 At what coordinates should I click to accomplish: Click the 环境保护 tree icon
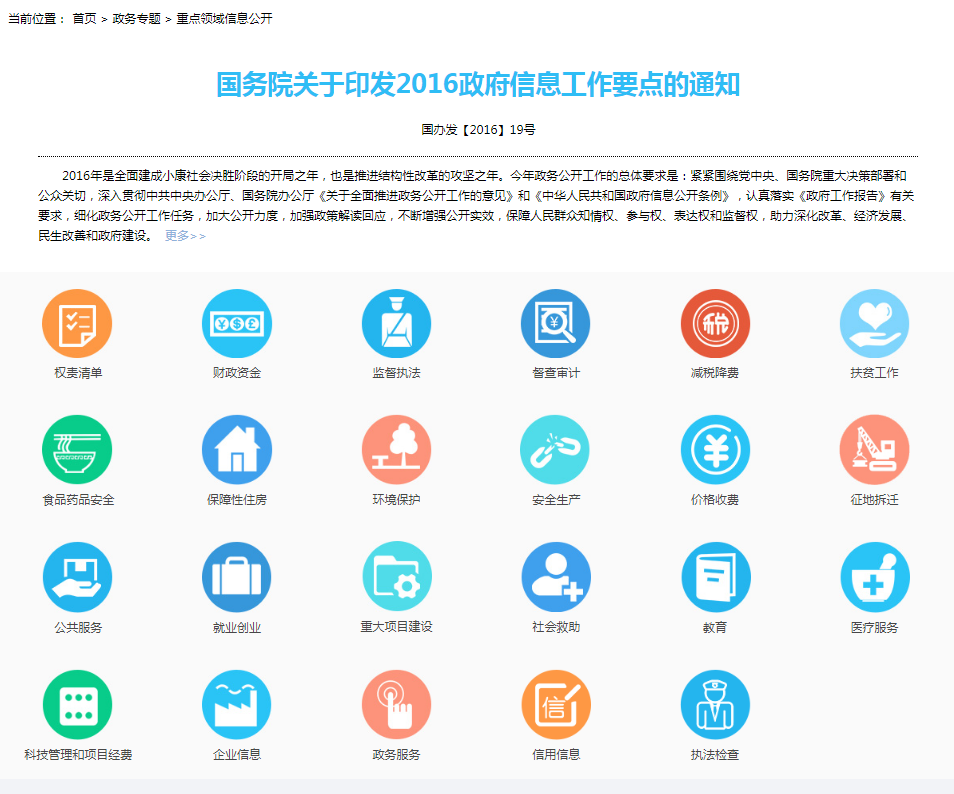396,450
